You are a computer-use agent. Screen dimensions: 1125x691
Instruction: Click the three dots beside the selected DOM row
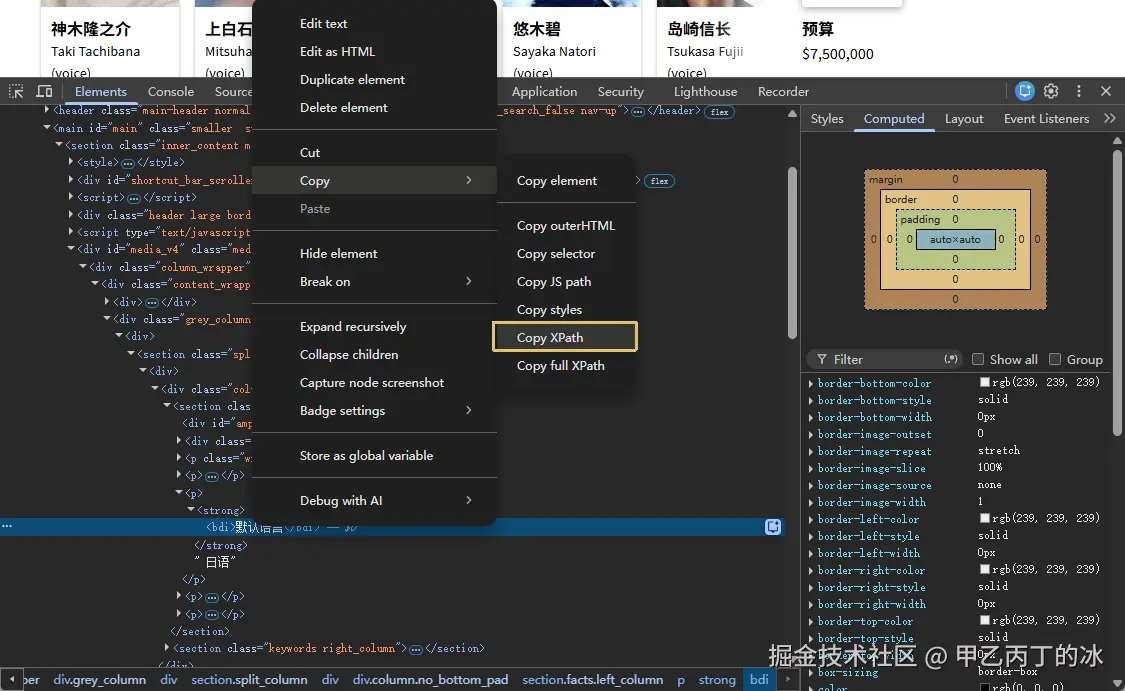pyautogui.click(x=6, y=526)
